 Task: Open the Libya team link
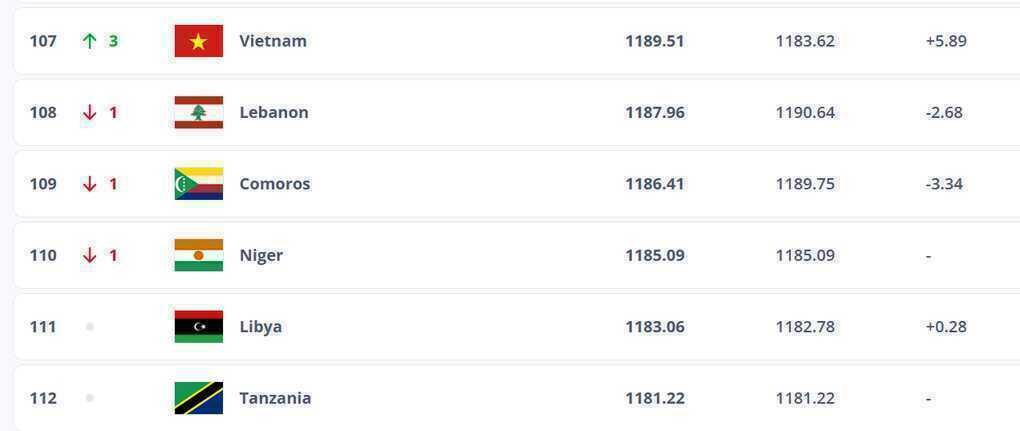click(260, 327)
